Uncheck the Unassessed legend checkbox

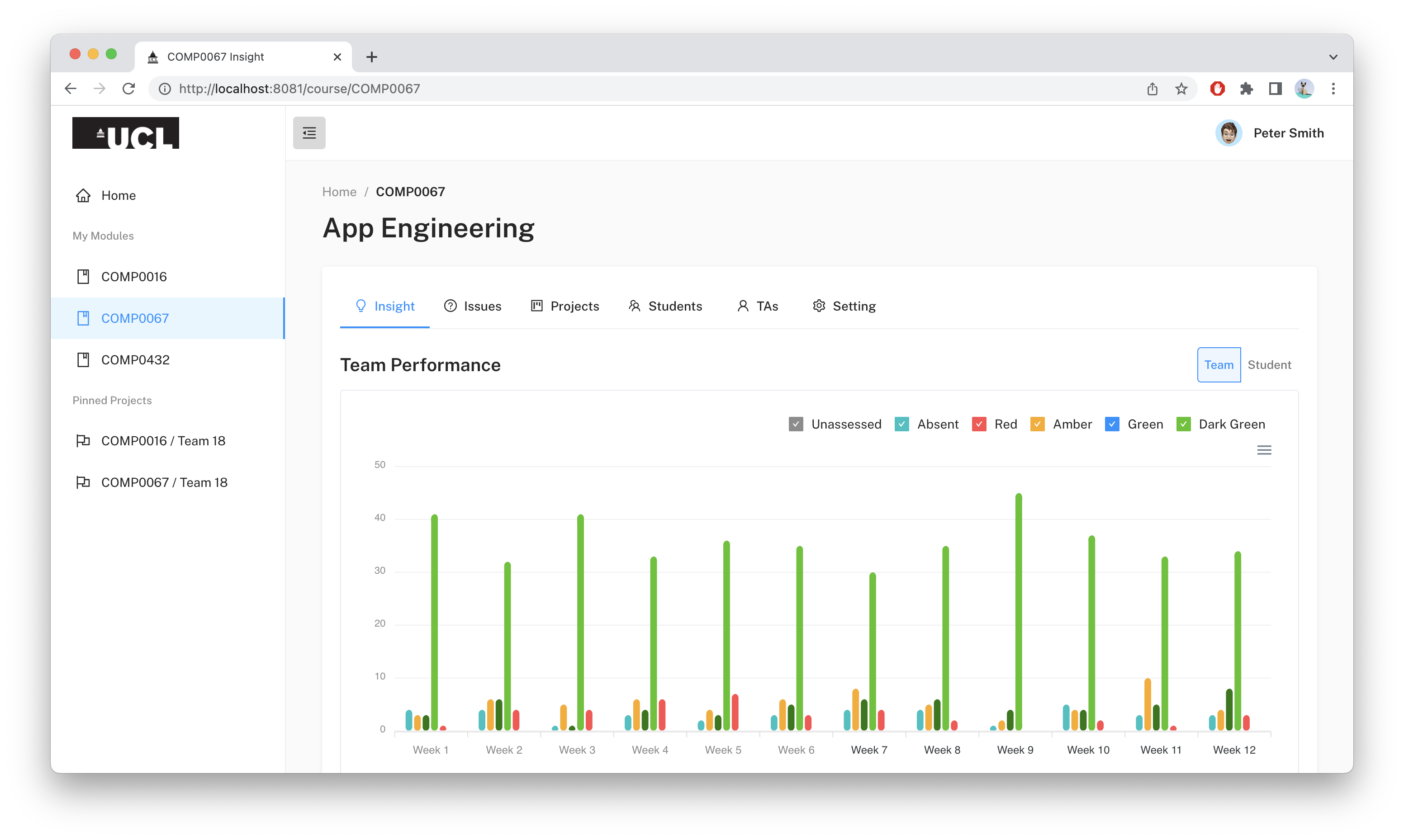(x=796, y=424)
